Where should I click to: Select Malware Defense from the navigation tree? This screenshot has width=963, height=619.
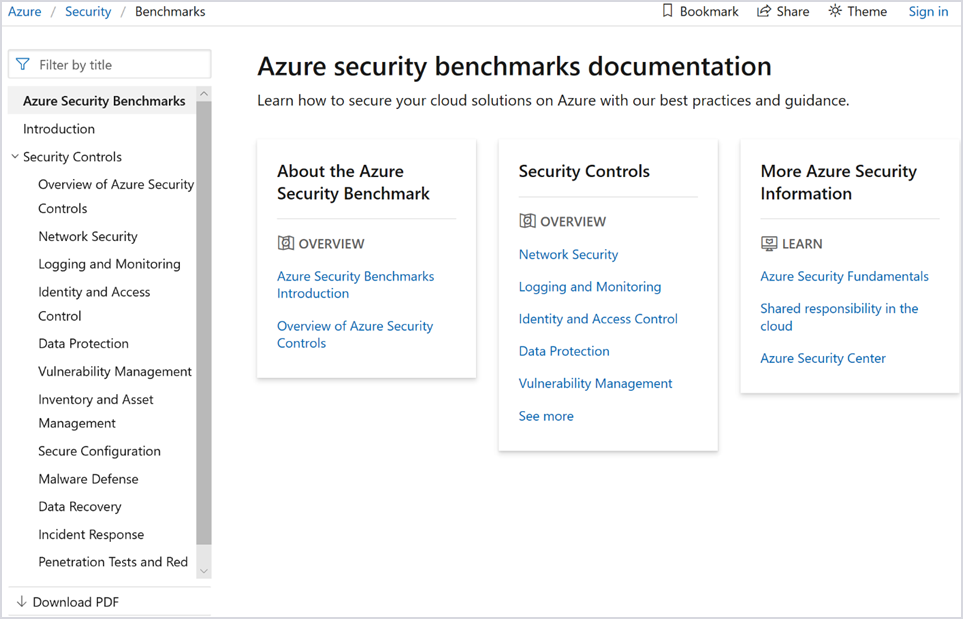(x=87, y=478)
